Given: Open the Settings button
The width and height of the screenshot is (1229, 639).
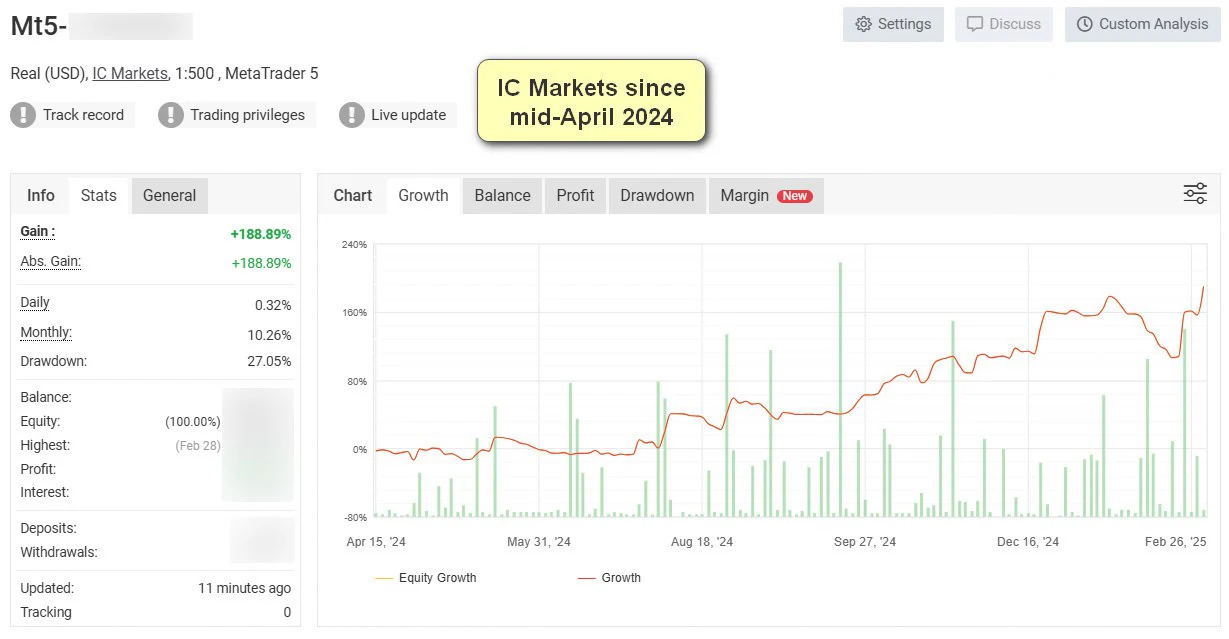Looking at the screenshot, I should [893, 24].
